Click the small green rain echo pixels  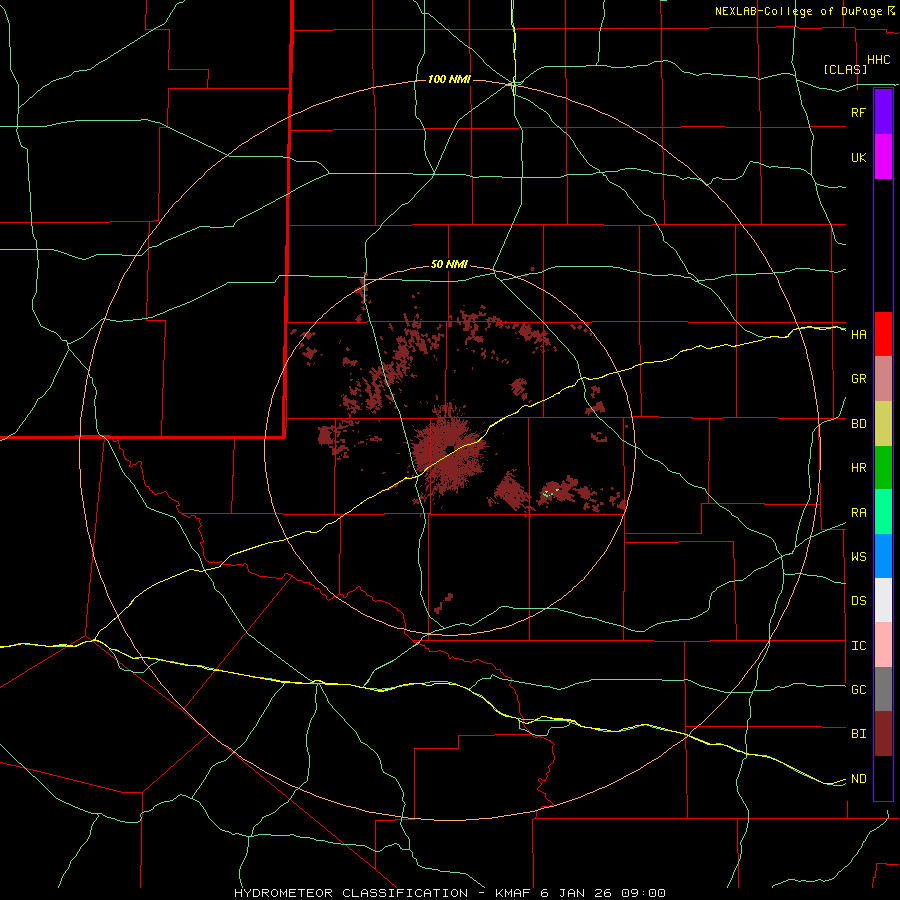pos(546,493)
